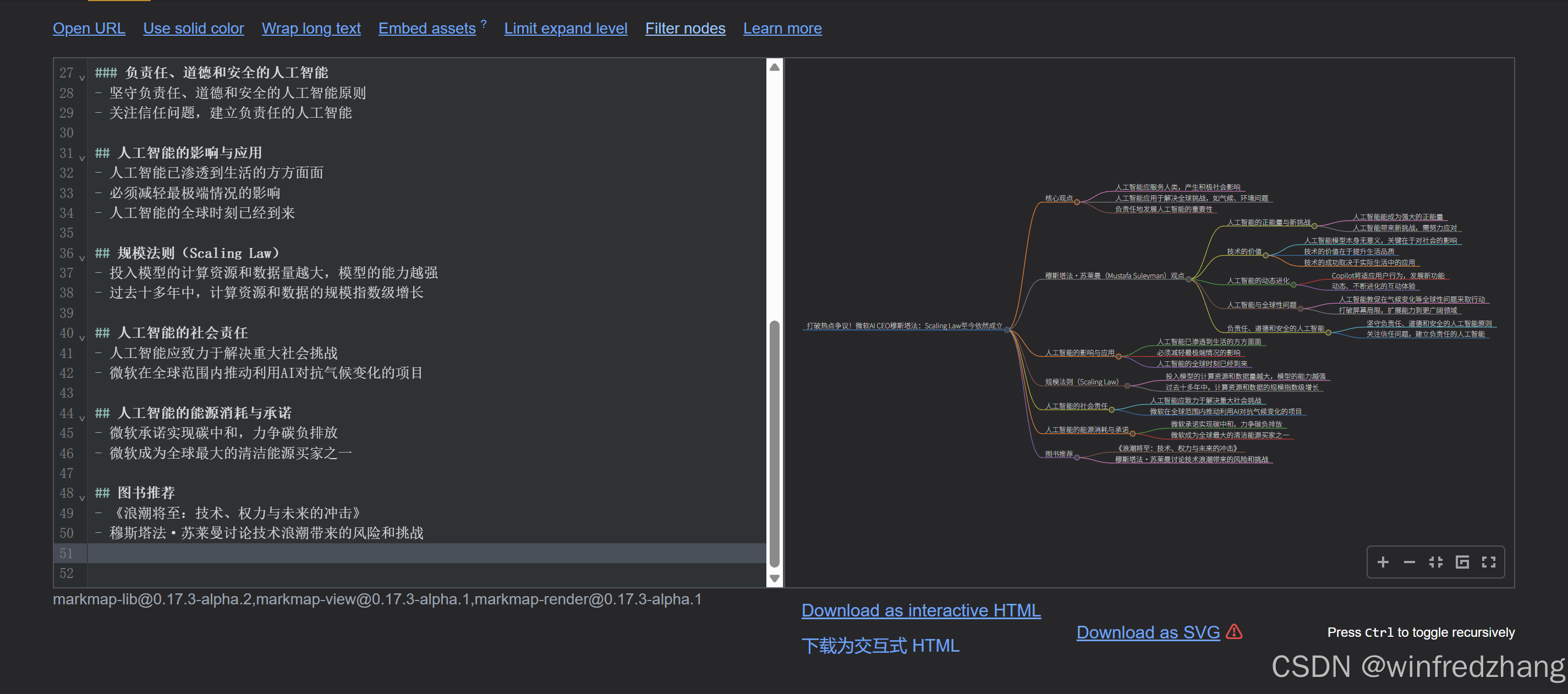Collapse 负责任、道德和安全的人工智能 node circle

pyautogui.click(x=1329, y=332)
